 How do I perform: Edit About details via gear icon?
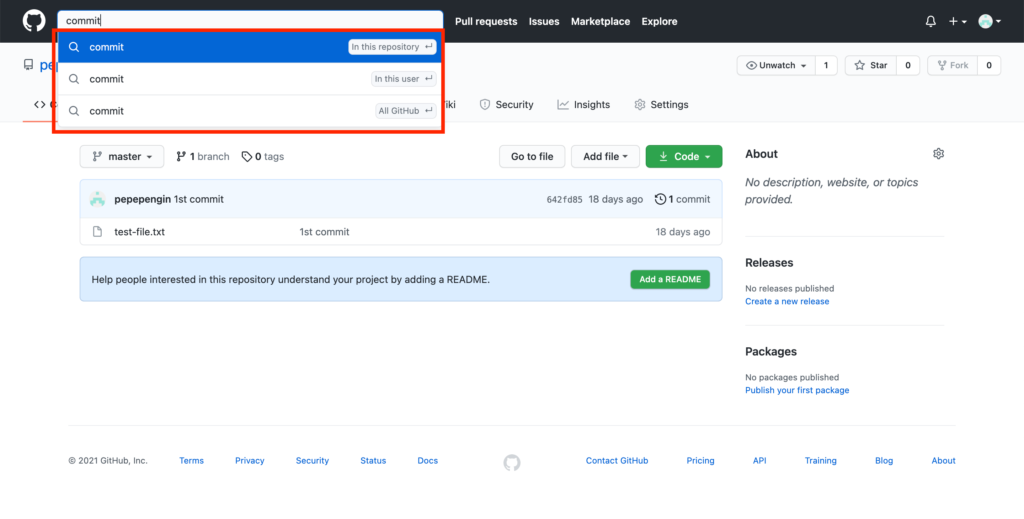pos(938,154)
